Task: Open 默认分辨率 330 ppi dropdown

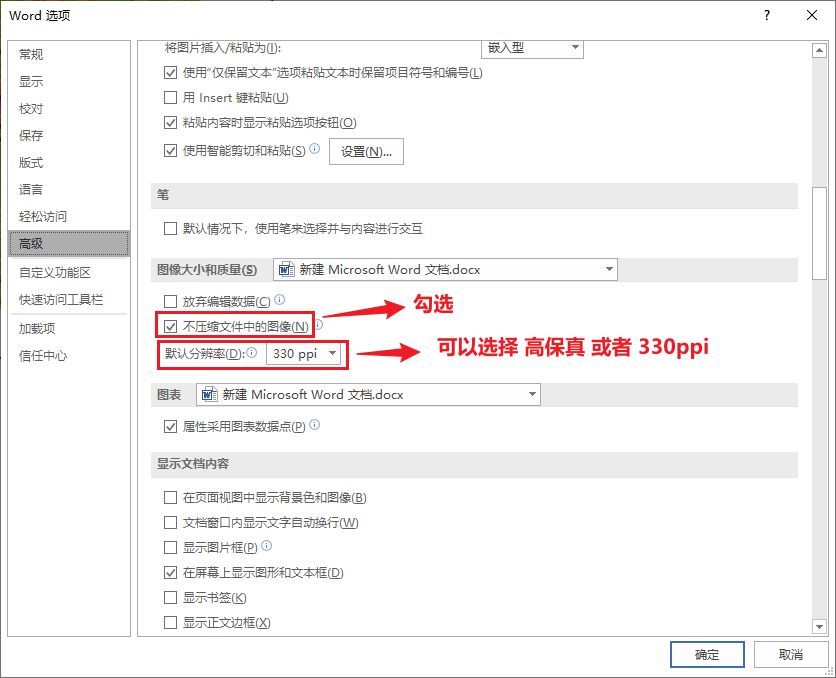Action: tap(303, 353)
